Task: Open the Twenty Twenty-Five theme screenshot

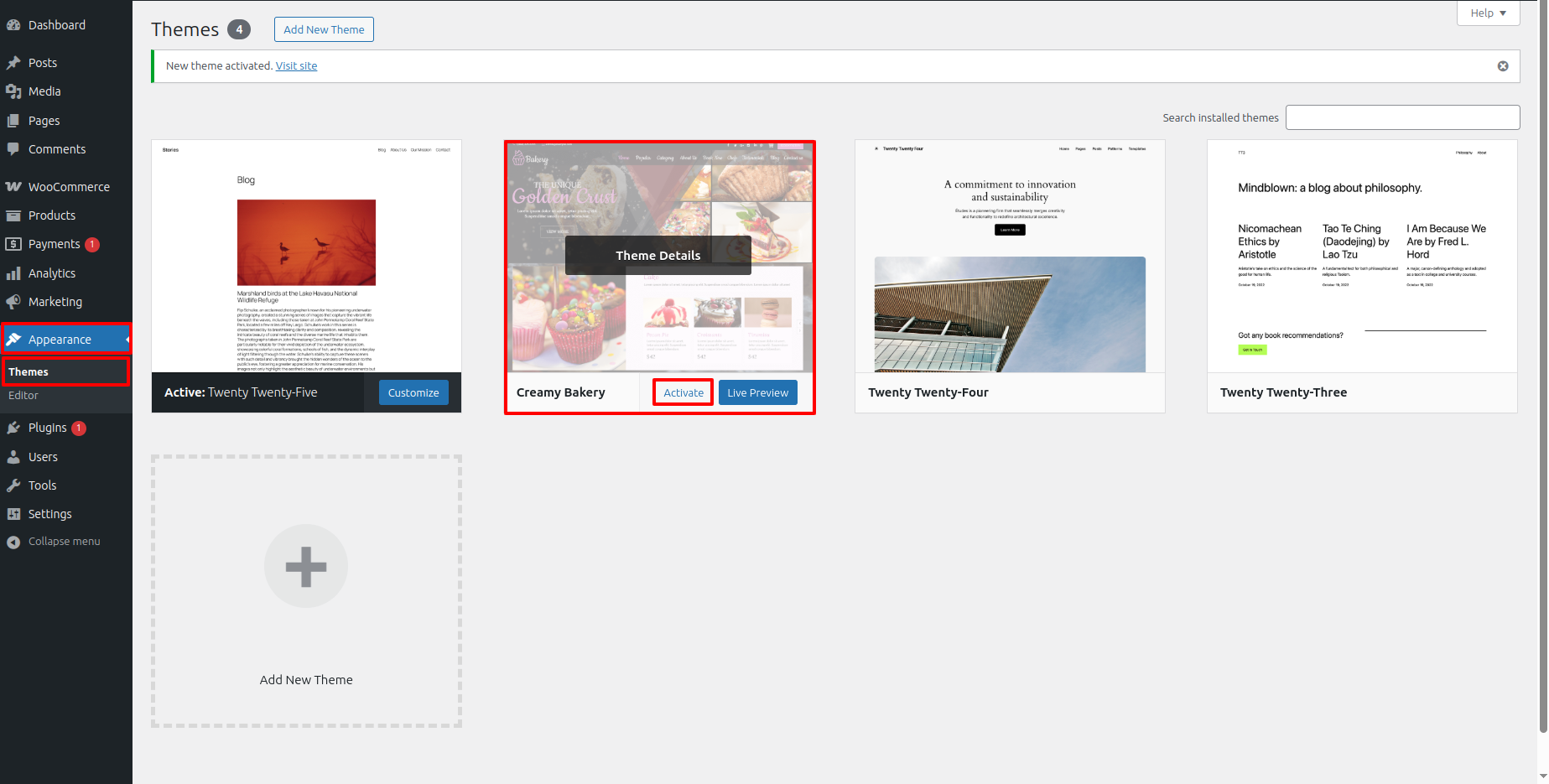Action: click(306, 257)
